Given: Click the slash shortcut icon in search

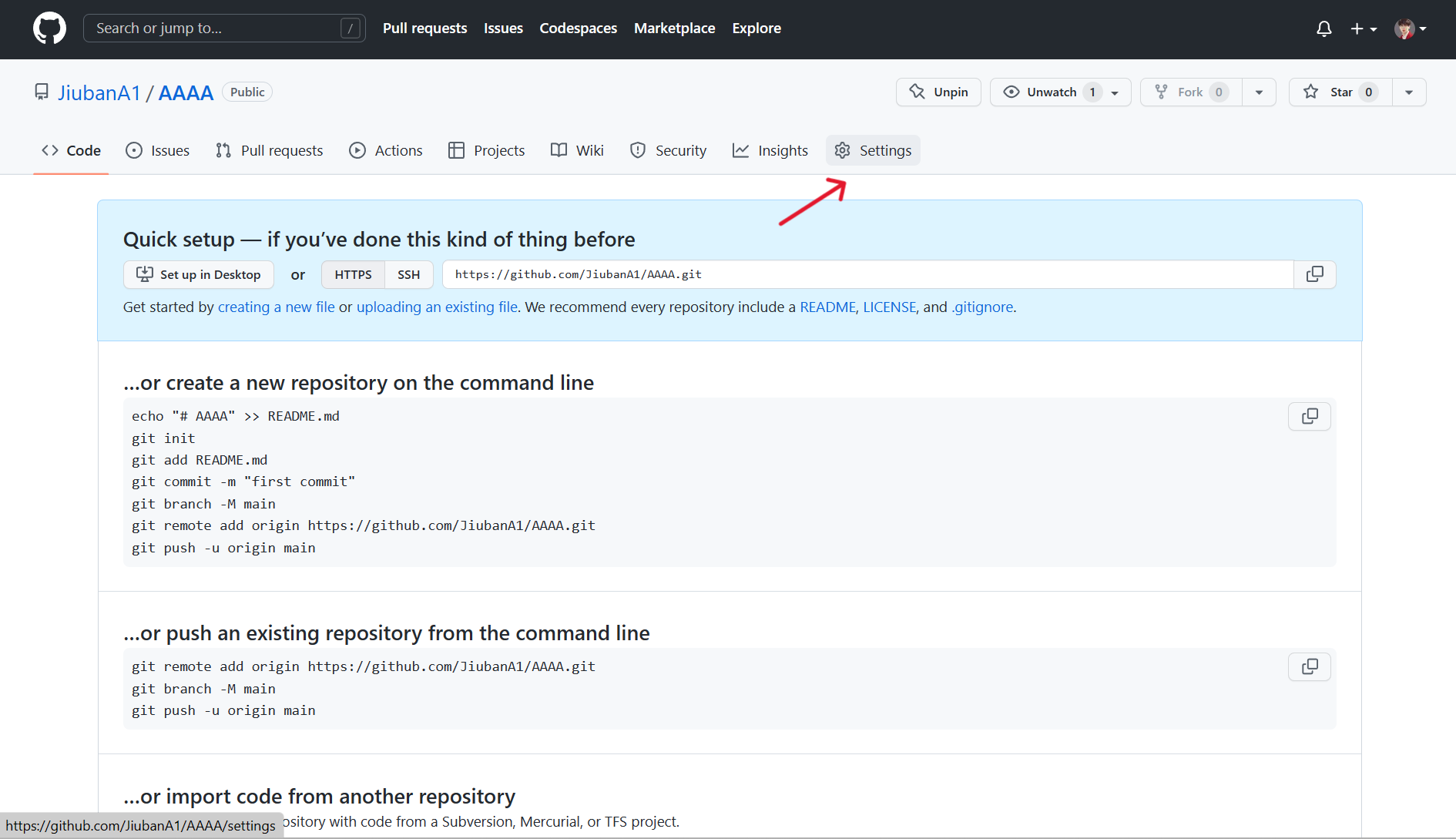Looking at the screenshot, I should pyautogui.click(x=350, y=29).
